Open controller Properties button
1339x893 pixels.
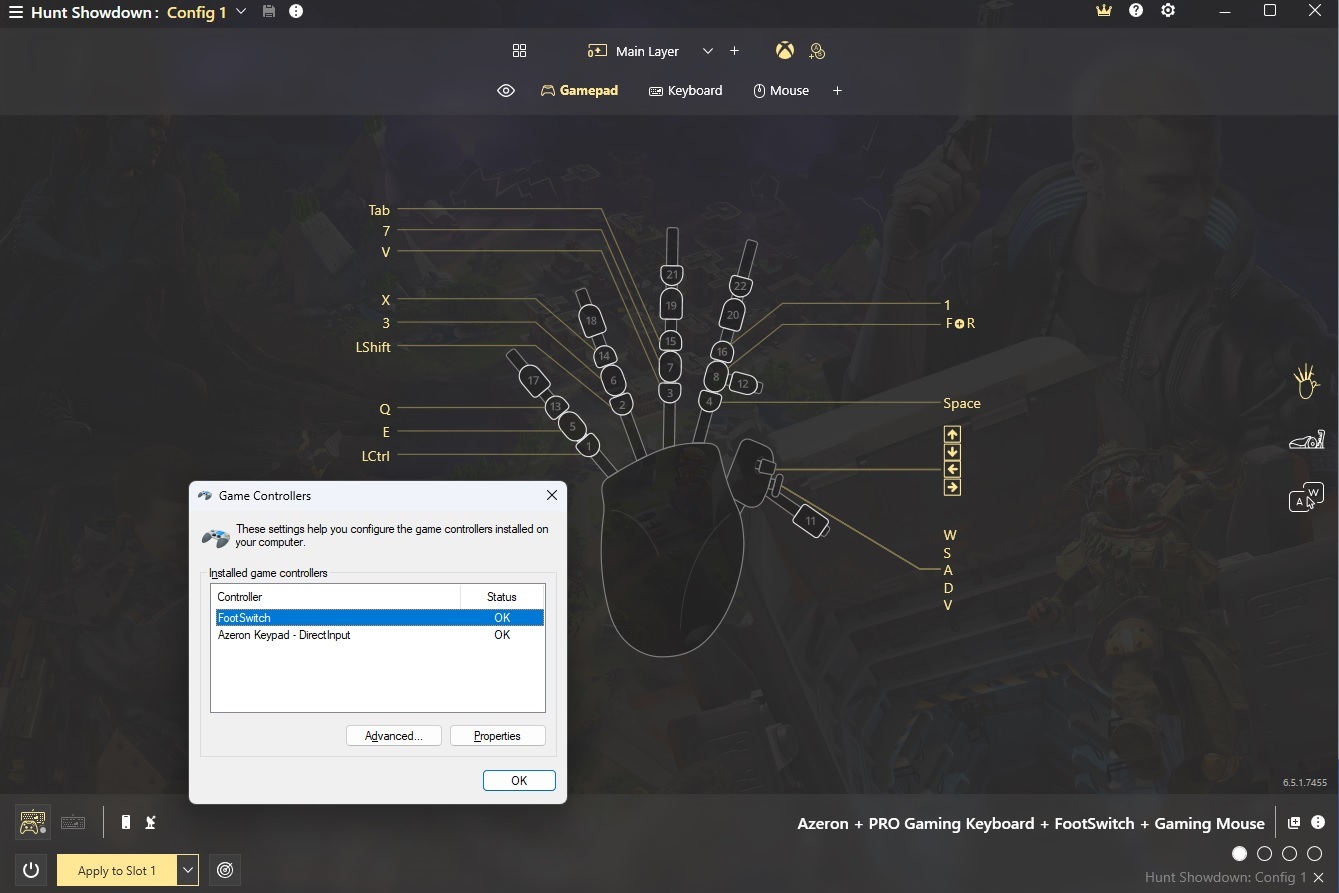coord(497,736)
